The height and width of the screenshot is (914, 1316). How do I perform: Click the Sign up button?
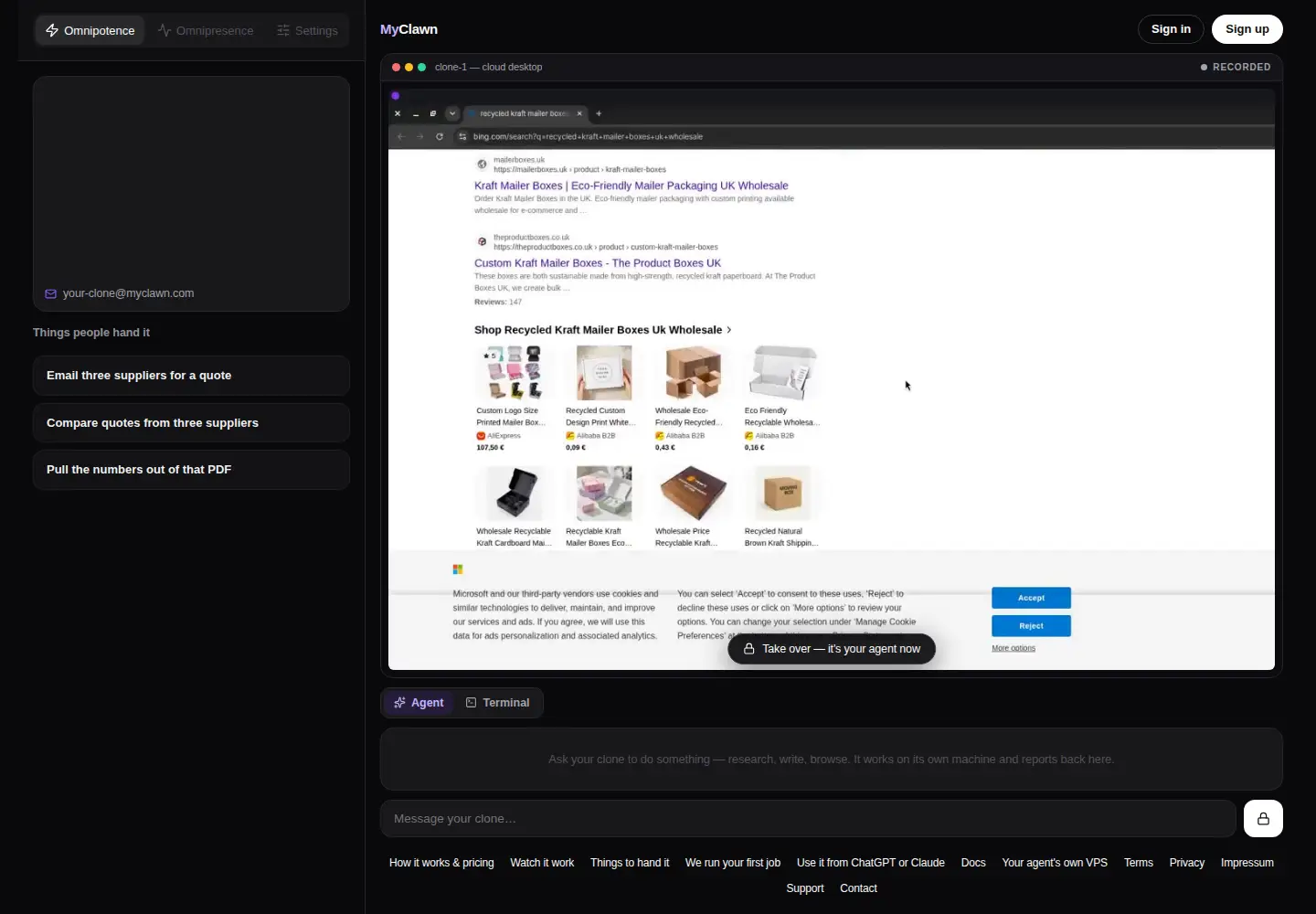coord(1247,29)
